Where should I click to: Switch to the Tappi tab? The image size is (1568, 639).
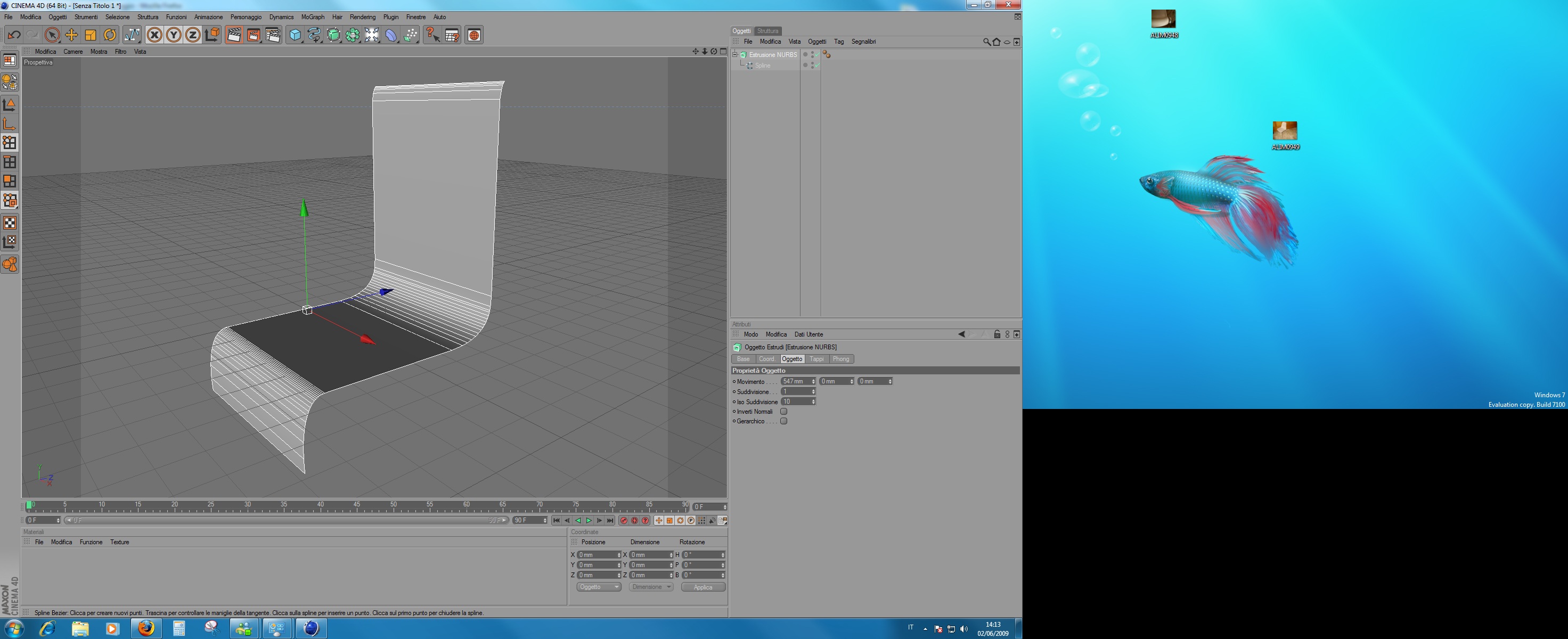(816, 359)
